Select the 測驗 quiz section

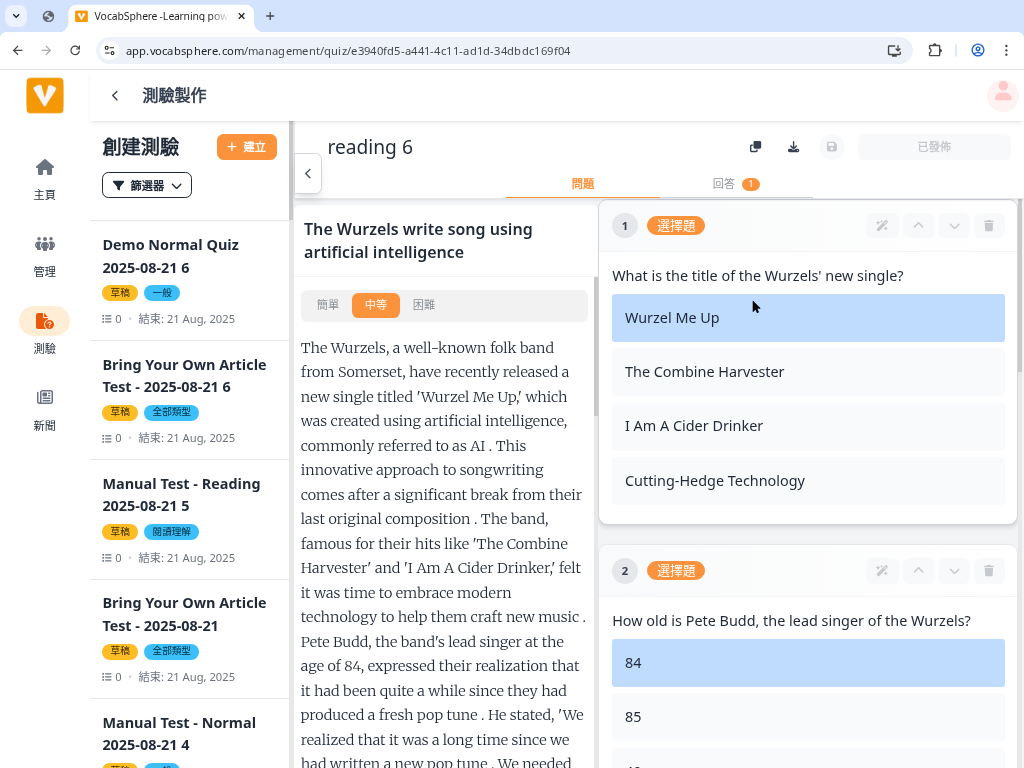point(44,332)
